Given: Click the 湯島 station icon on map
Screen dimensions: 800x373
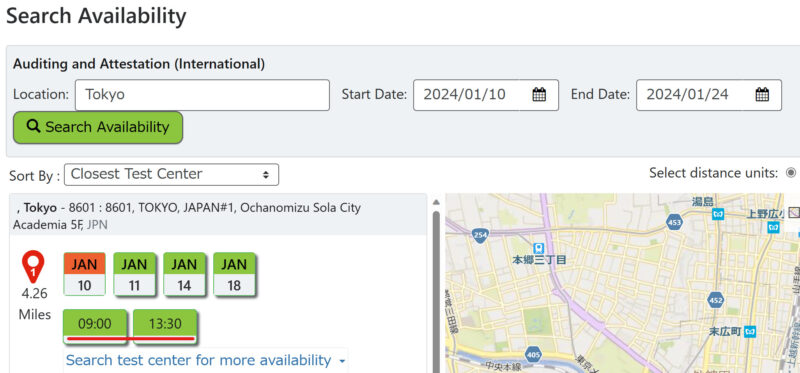Looking at the screenshot, I should (718, 214).
